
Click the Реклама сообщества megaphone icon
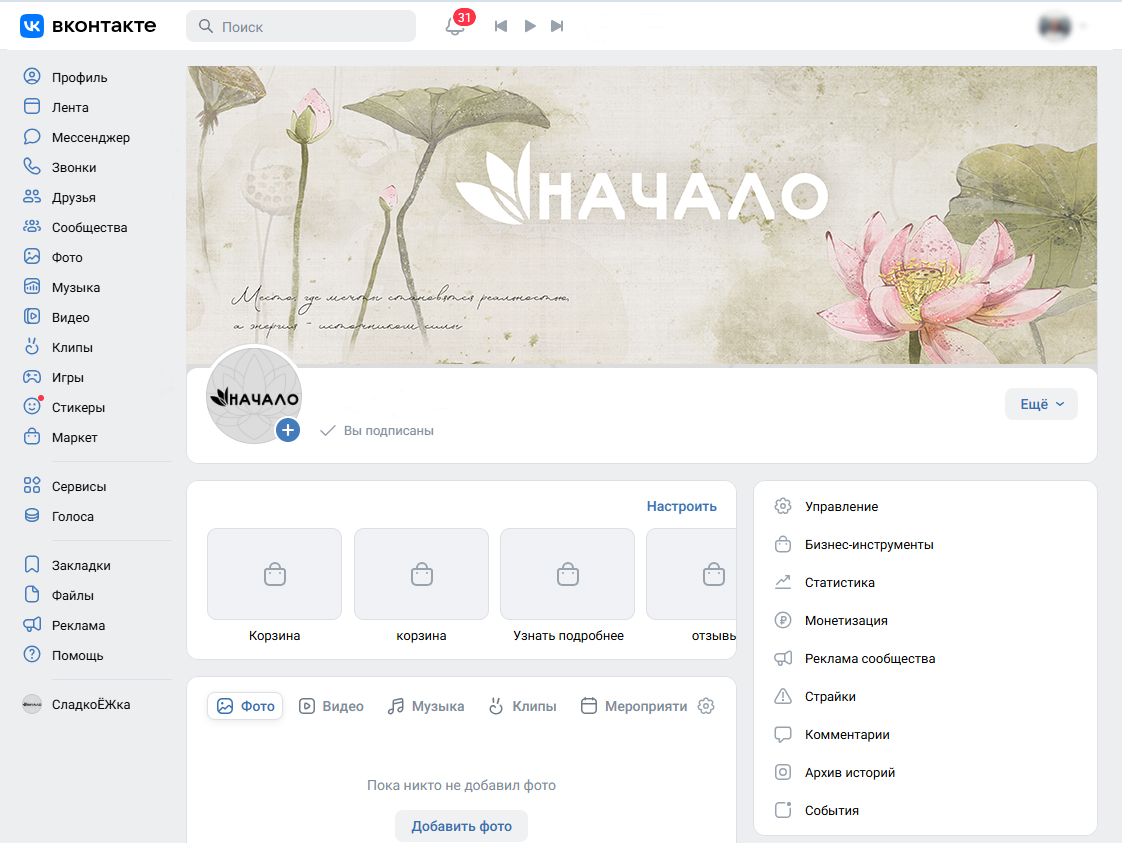point(783,658)
